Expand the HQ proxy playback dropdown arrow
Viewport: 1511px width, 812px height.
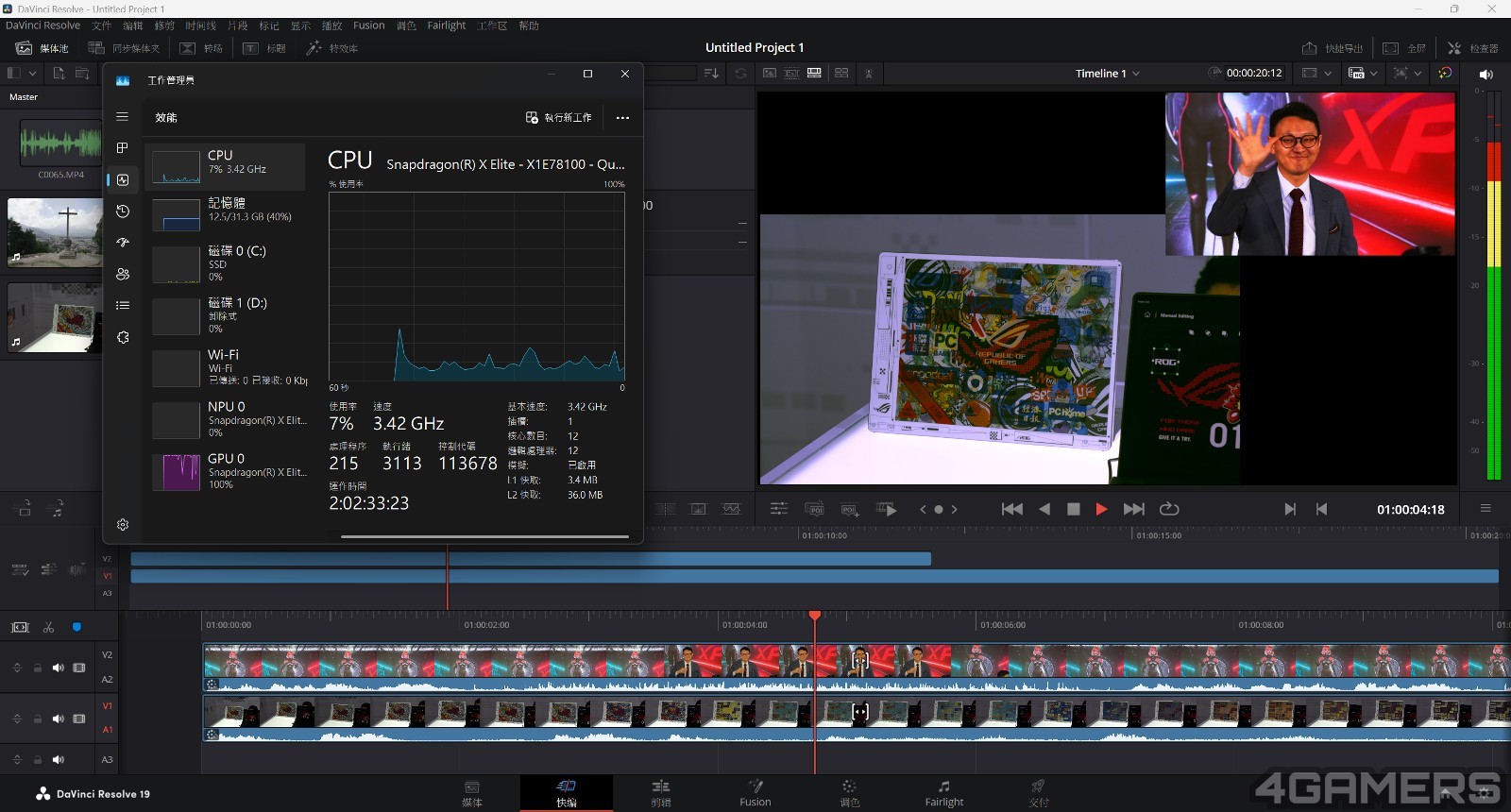click(1373, 73)
